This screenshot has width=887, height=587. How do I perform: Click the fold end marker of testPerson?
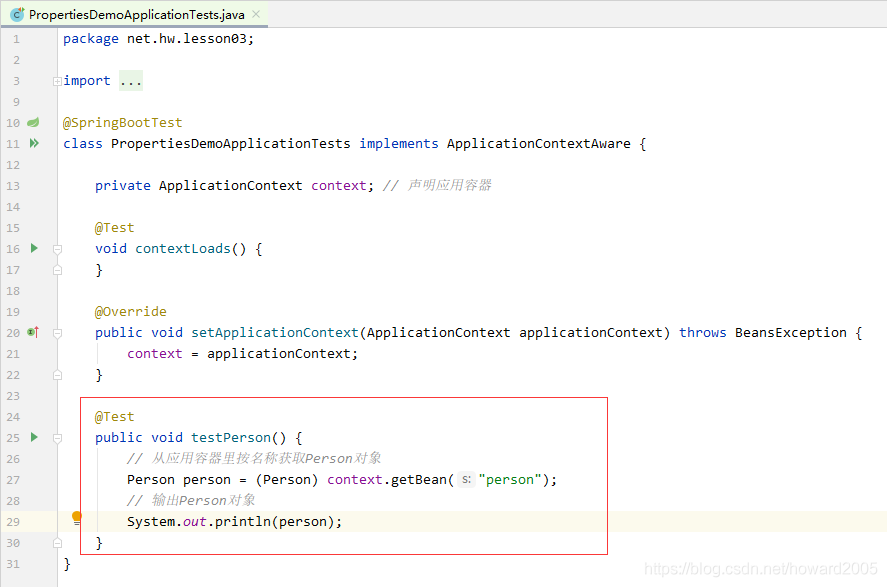click(57, 543)
